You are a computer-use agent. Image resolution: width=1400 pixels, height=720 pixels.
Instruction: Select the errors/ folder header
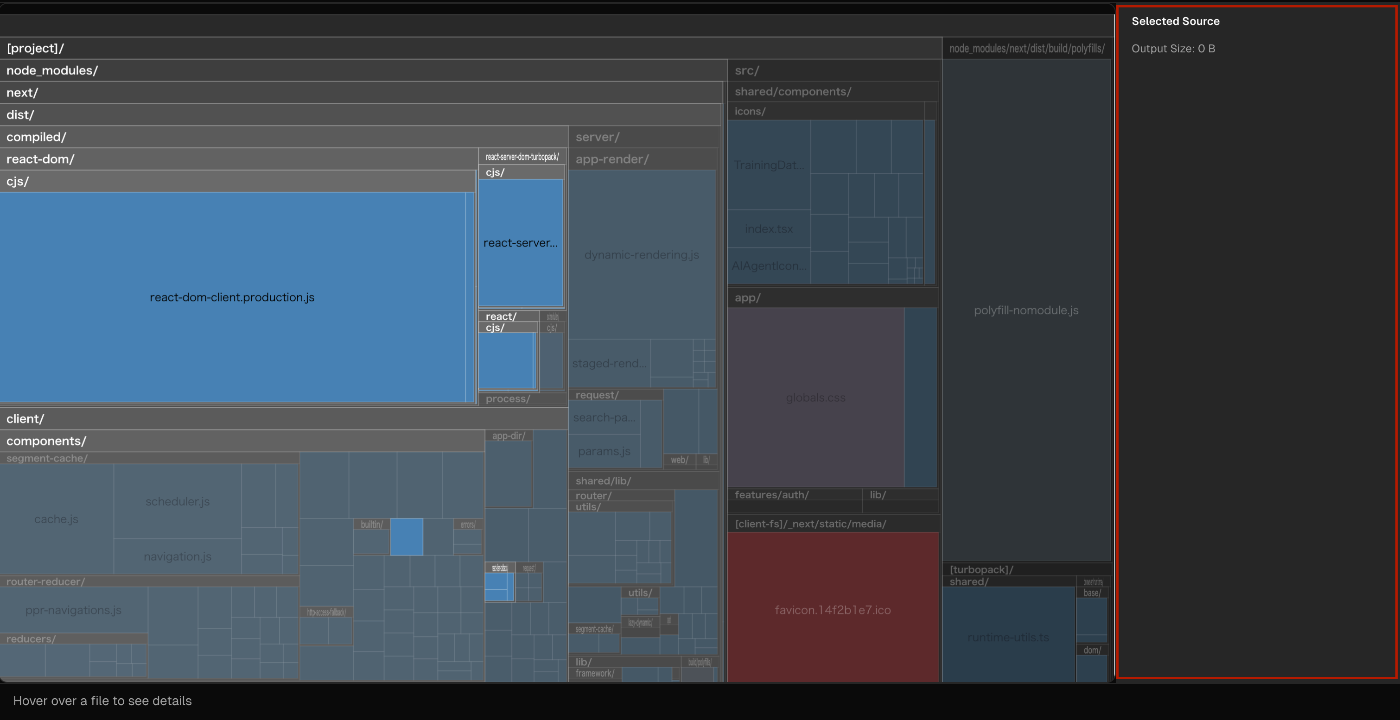[x=468, y=524]
